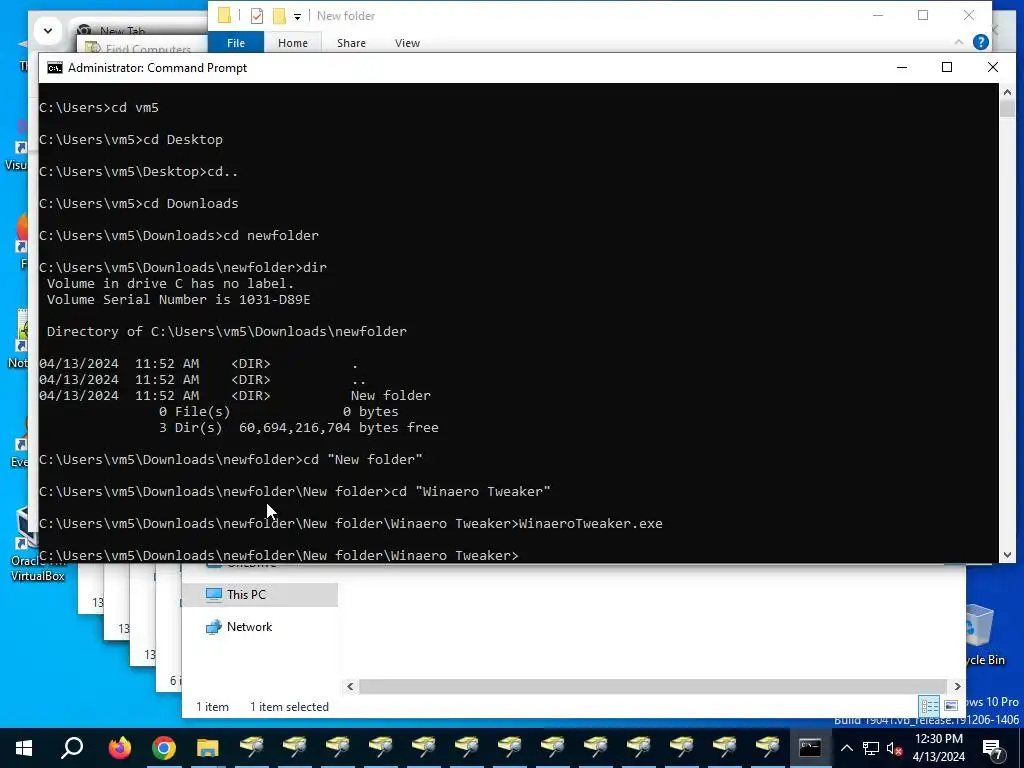Click the muted volume tray icon
This screenshot has height=768, width=1024.
click(x=894, y=748)
